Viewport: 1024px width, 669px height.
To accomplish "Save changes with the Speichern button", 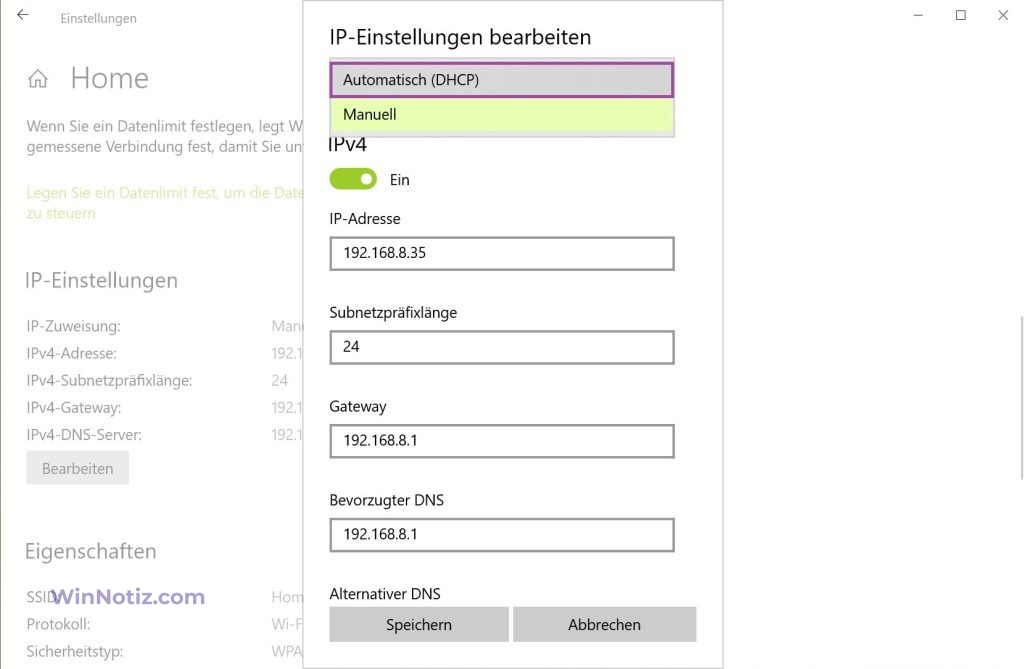I will pyautogui.click(x=418, y=624).
